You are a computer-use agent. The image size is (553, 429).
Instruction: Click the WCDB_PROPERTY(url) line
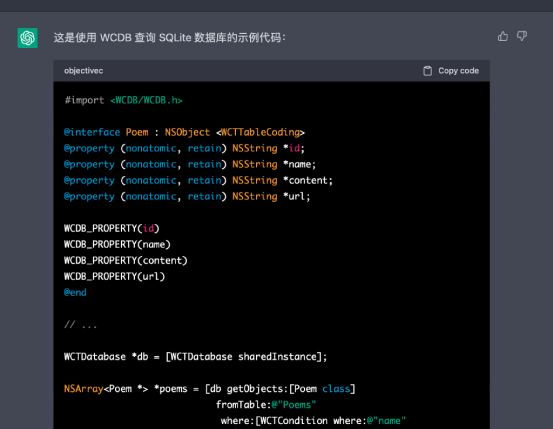click(x=115, y=276)
